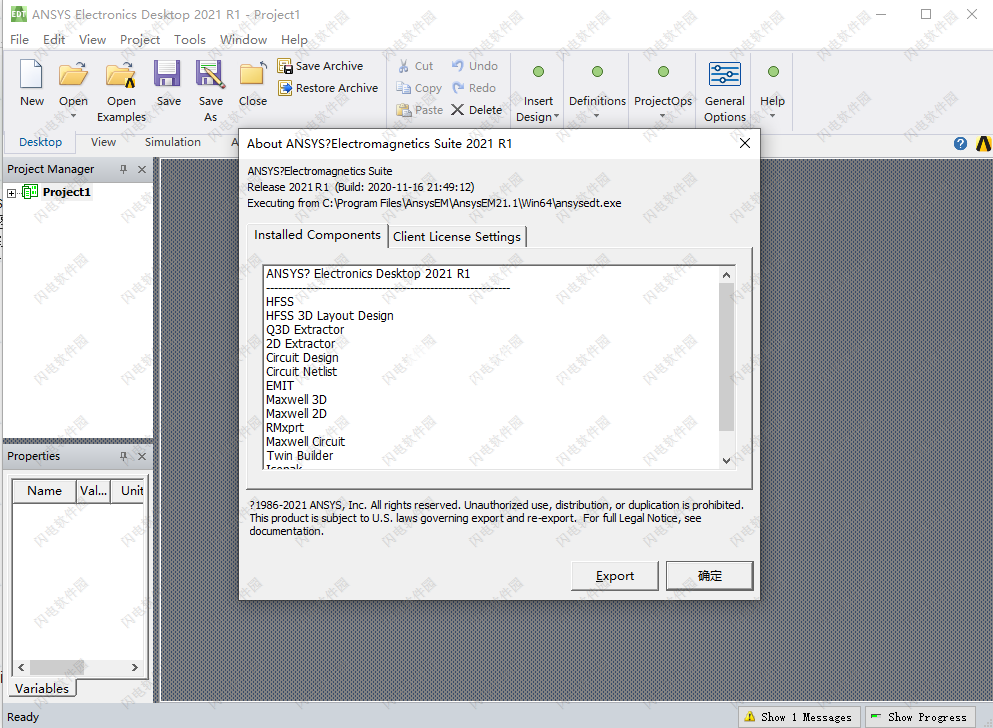The width and height of the screenshot is (993, 728).
Task: Click the 确定 button
Action: point(709,576)
